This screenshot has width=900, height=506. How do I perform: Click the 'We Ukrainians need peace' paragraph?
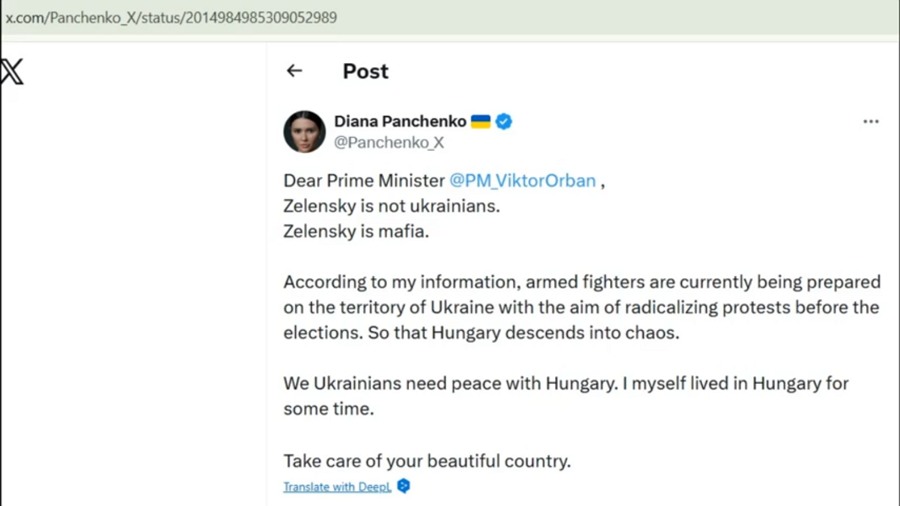(565, 396)
